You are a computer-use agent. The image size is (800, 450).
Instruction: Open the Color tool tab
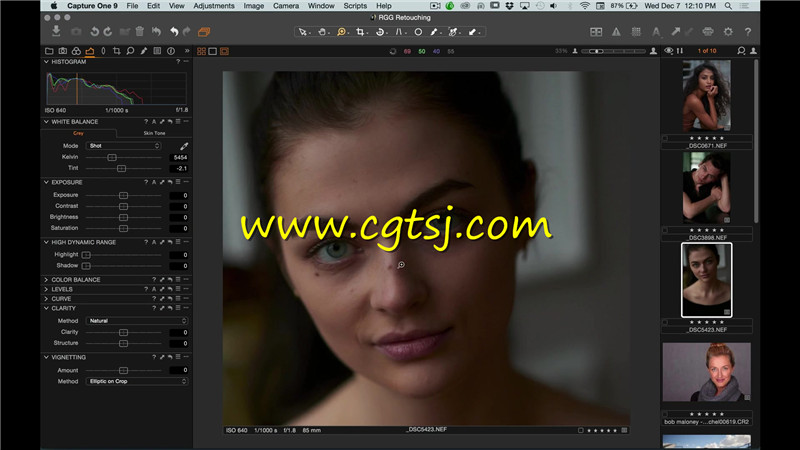click(76, 51)
